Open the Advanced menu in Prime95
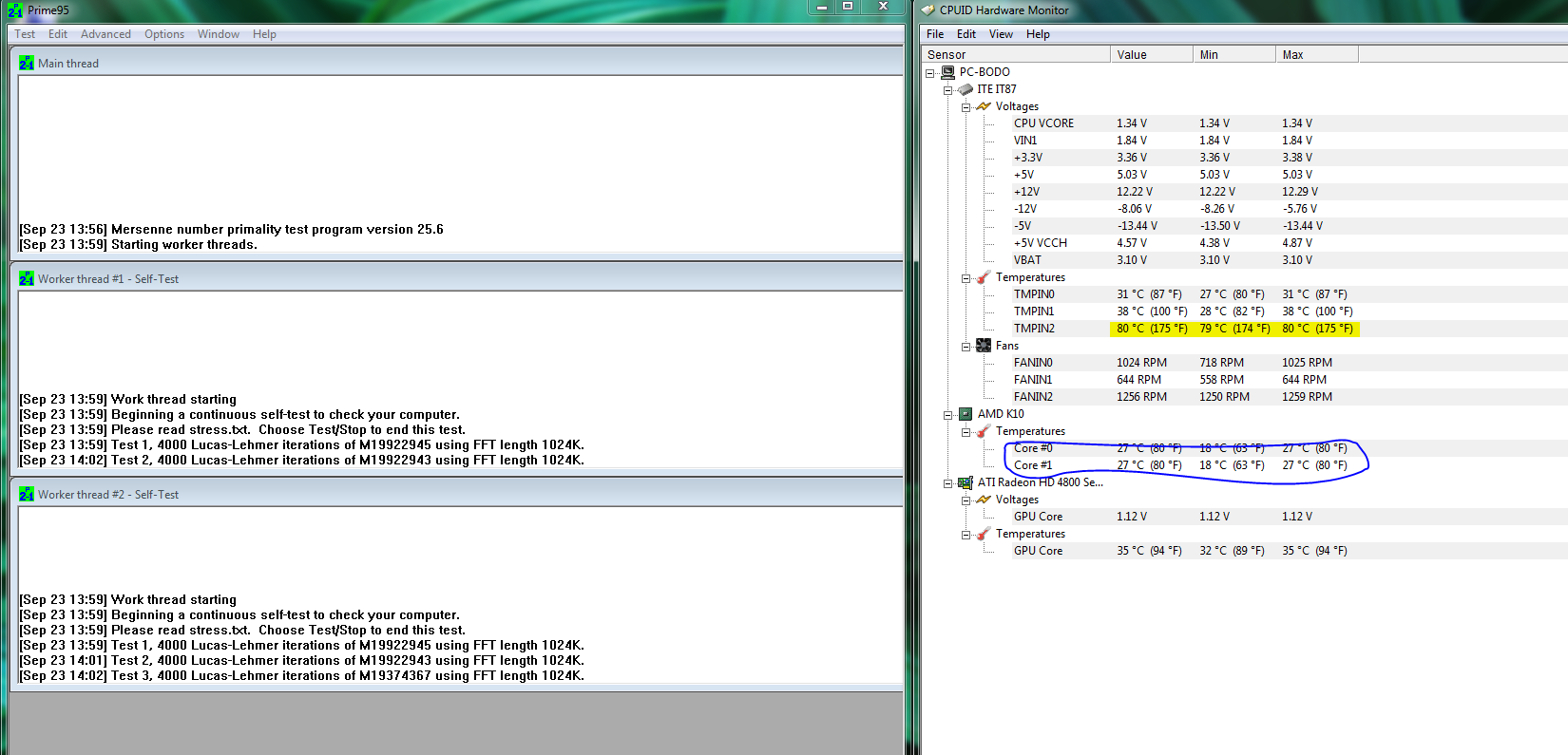Image resolution: width=1568 pixels, height=755 pixels. click(x=105, y=34)
